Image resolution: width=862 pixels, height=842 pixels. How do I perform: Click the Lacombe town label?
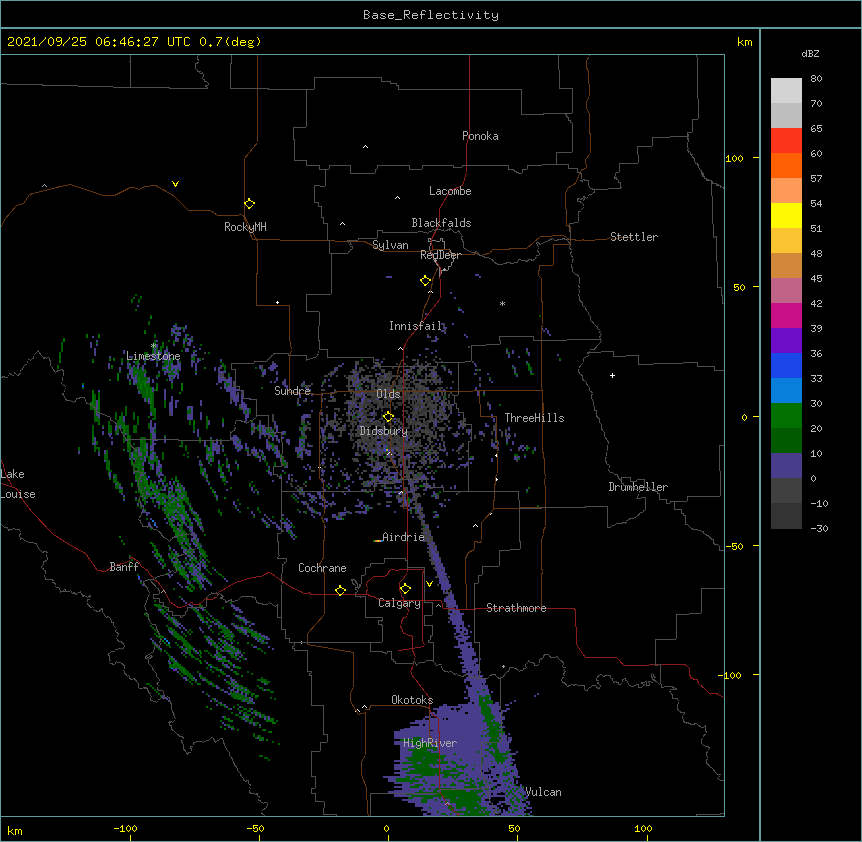[450, 191]
